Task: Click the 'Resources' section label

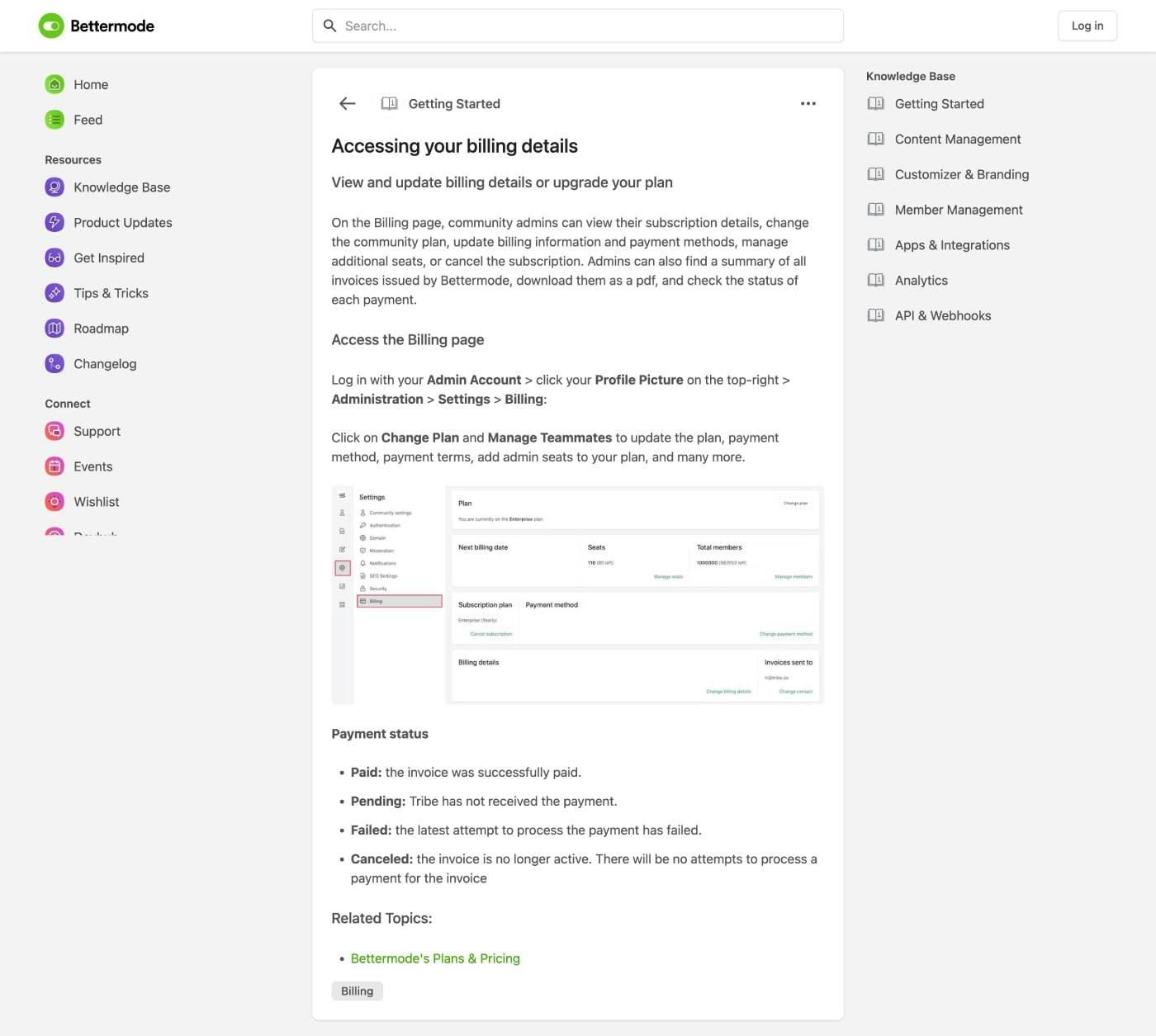Action: 73,159
